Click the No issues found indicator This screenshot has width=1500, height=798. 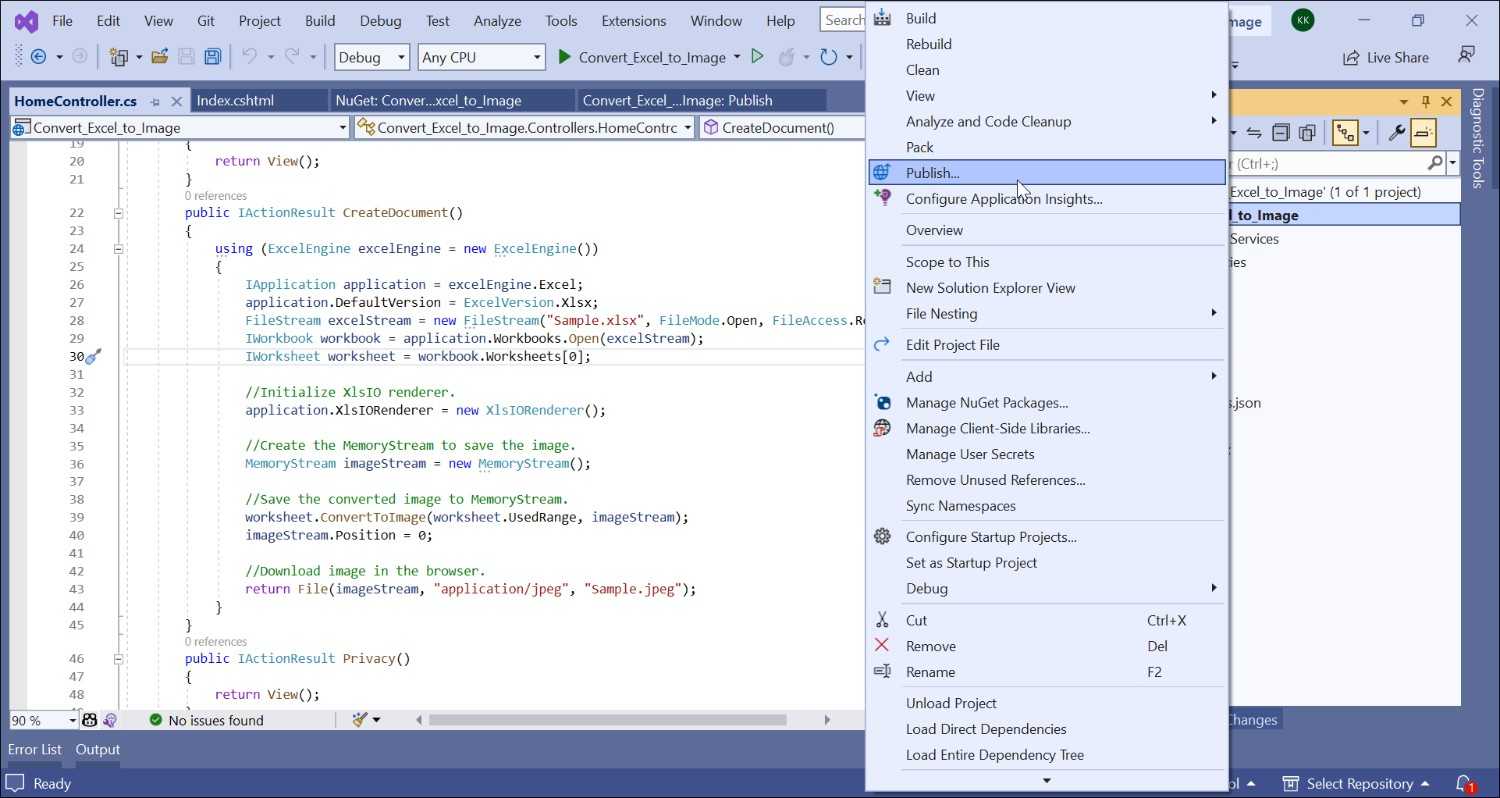pyautogui.click(x=206, y=720)
